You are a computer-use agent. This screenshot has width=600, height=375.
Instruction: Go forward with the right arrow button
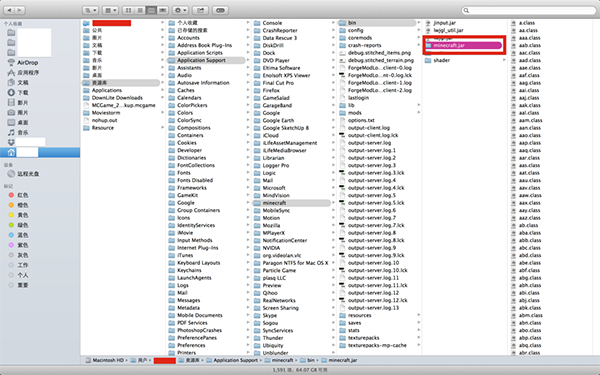(x=20, y=10)
